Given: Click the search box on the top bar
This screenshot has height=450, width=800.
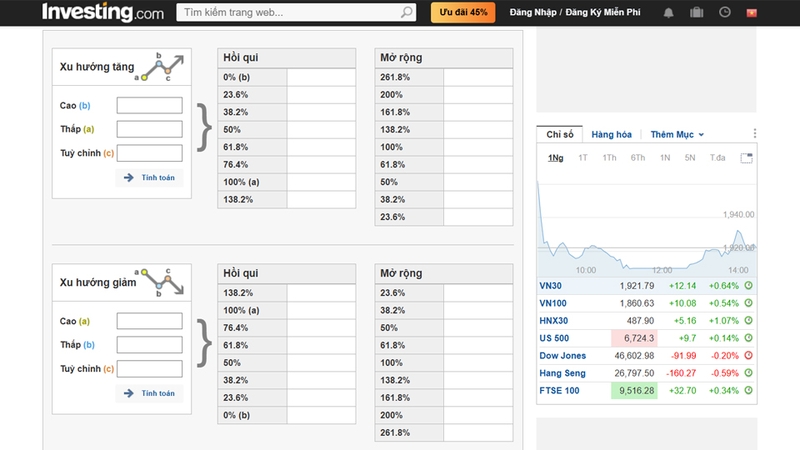Looking at the screenshot, I should point(296,12).
